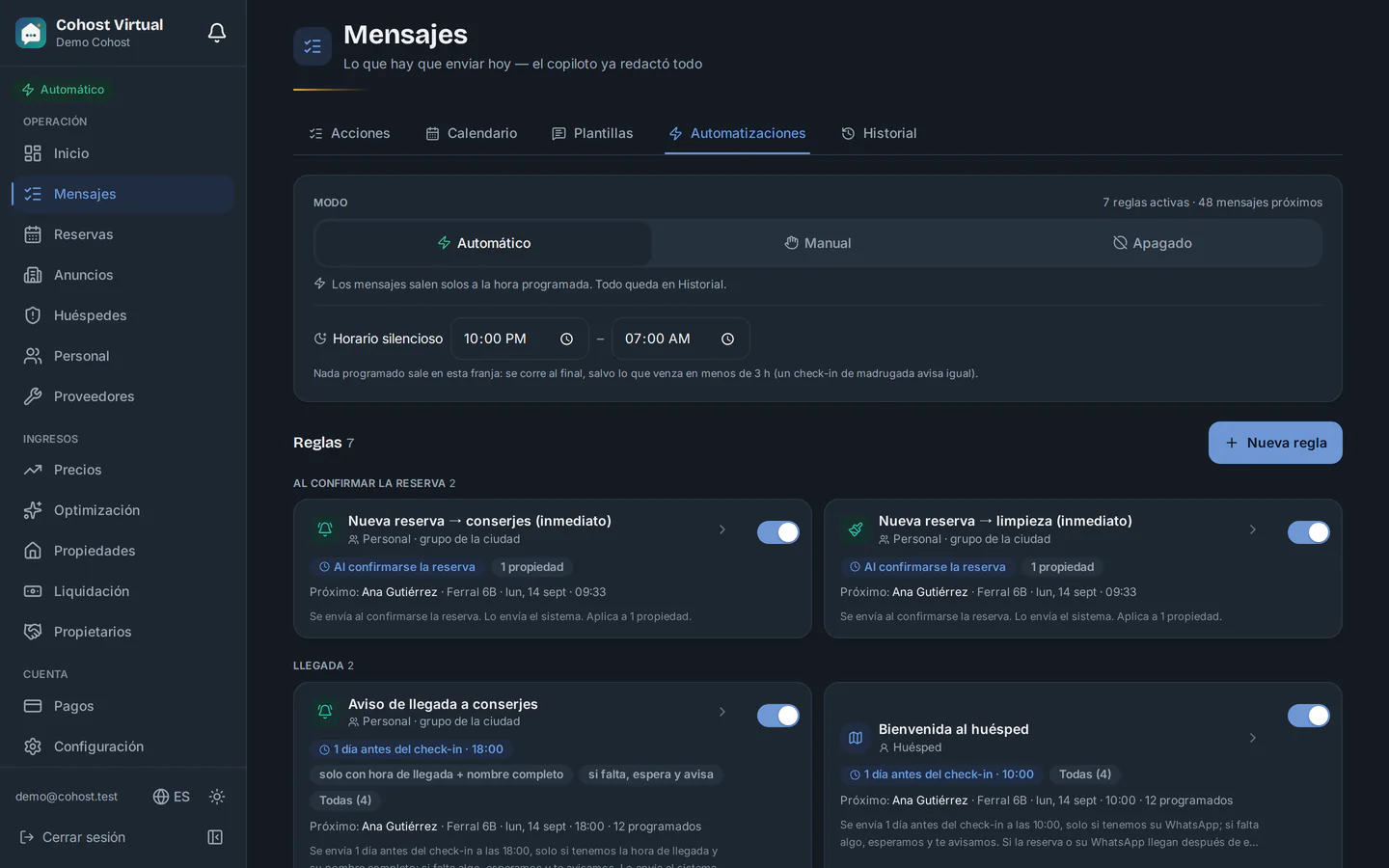
Task: Toggle off Aviso de llegada a conserjes
Action: coord(778,716)
